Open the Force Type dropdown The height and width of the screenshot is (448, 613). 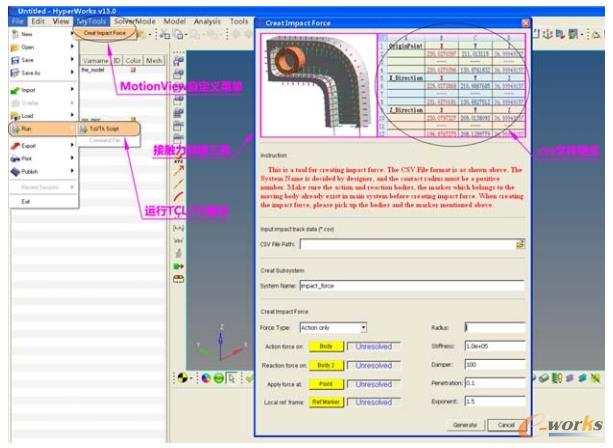pyautogui.click(x=363, y=327)
